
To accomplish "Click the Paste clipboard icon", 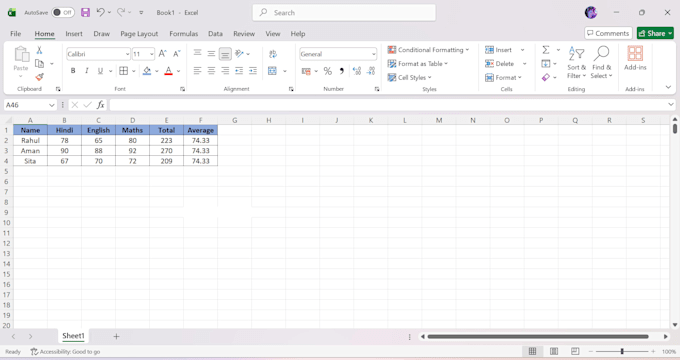I will pos(21,55).
